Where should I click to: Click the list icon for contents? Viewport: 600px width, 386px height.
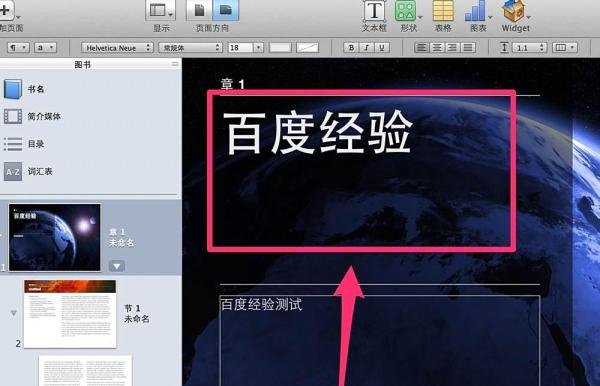(13, 144)
